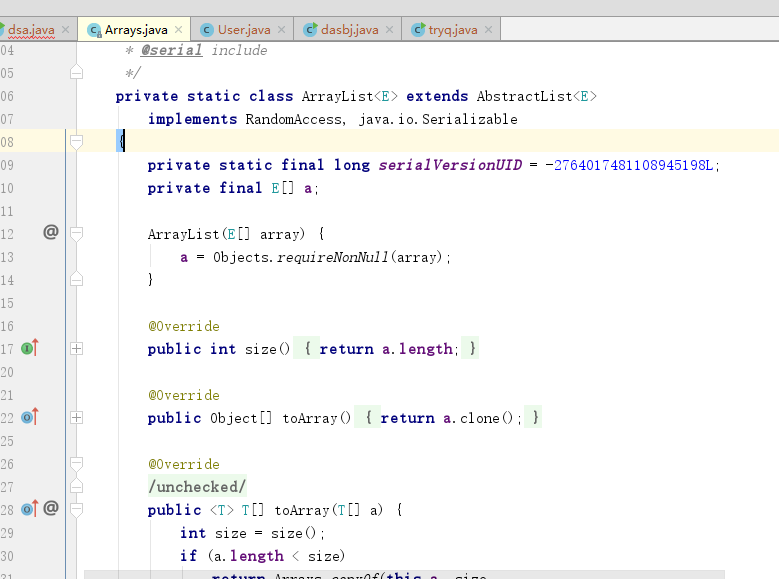The height and width of the screenshot is (579, 779).
Task: Click the Arrays.java class file icon
Action: point(94,30)
